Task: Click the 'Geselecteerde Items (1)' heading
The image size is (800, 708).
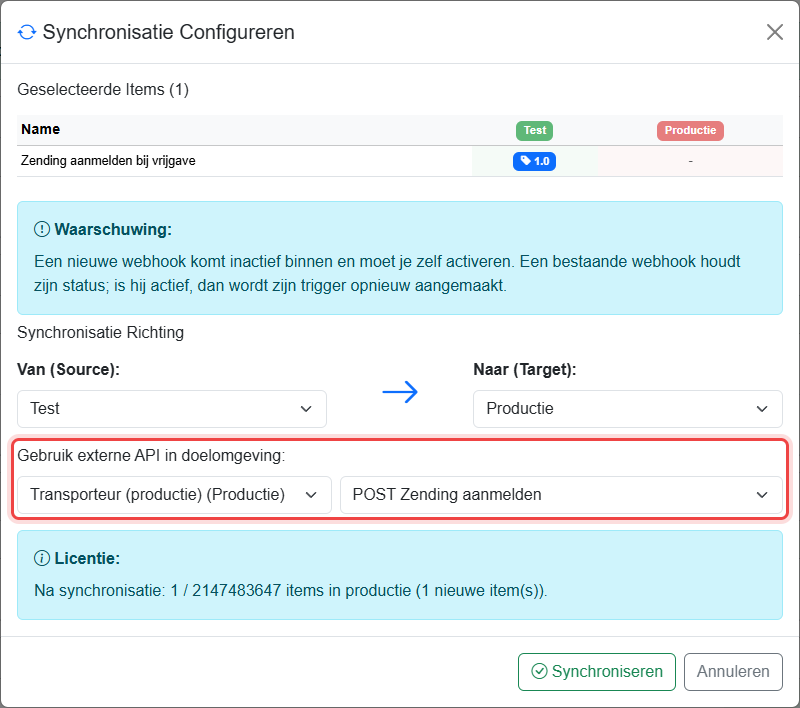Action: 103,90
